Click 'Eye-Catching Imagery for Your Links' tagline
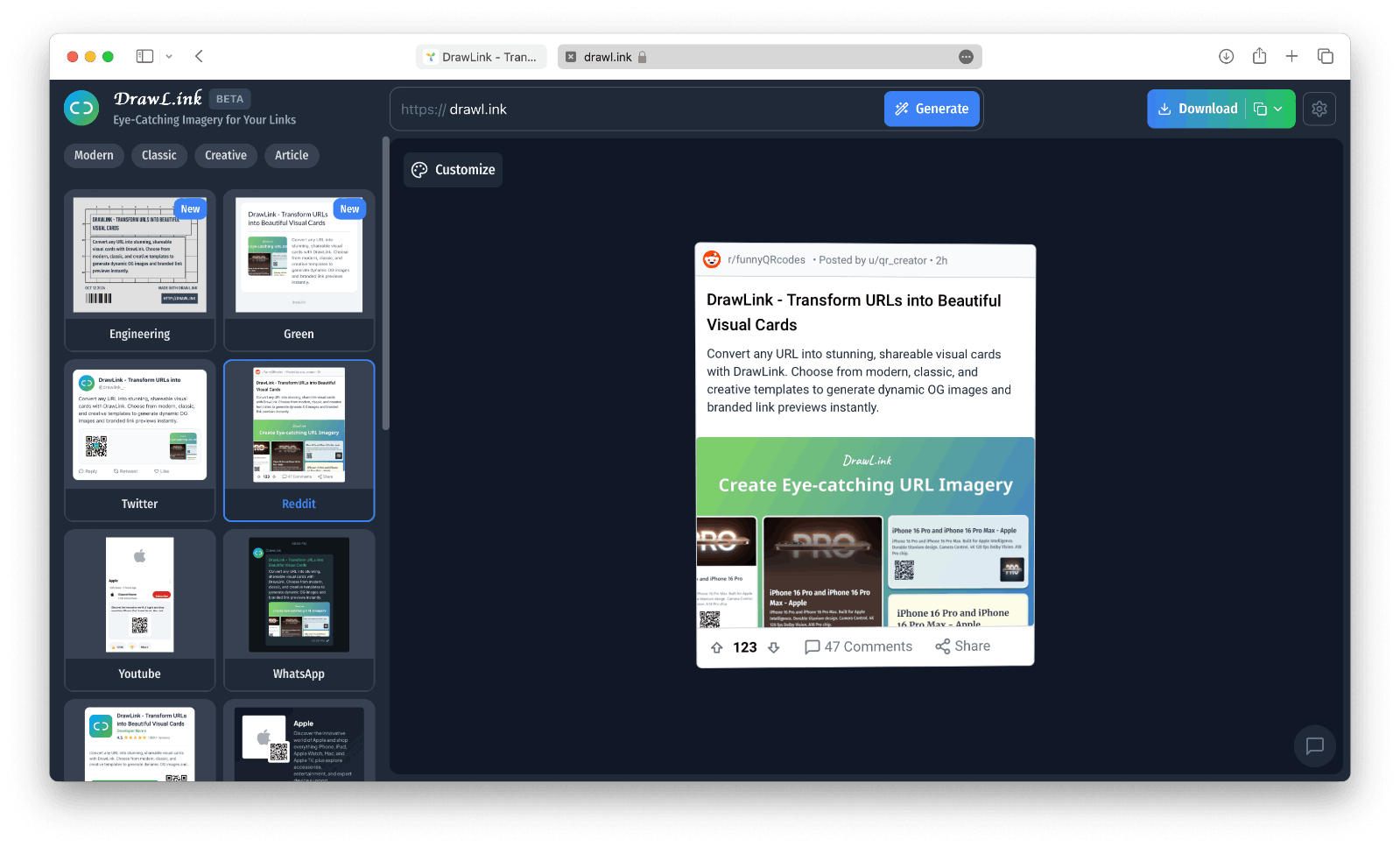1400x847 pixels. 204,120
